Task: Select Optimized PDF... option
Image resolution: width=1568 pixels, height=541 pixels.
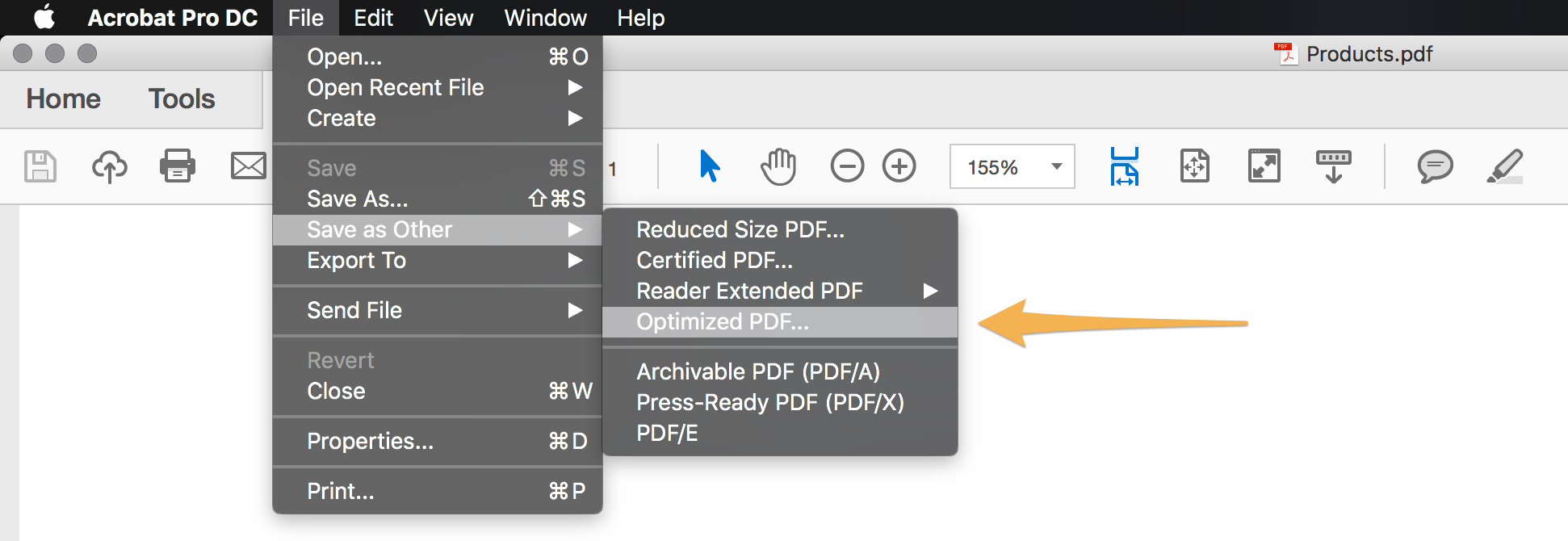Action: (780, 321)
